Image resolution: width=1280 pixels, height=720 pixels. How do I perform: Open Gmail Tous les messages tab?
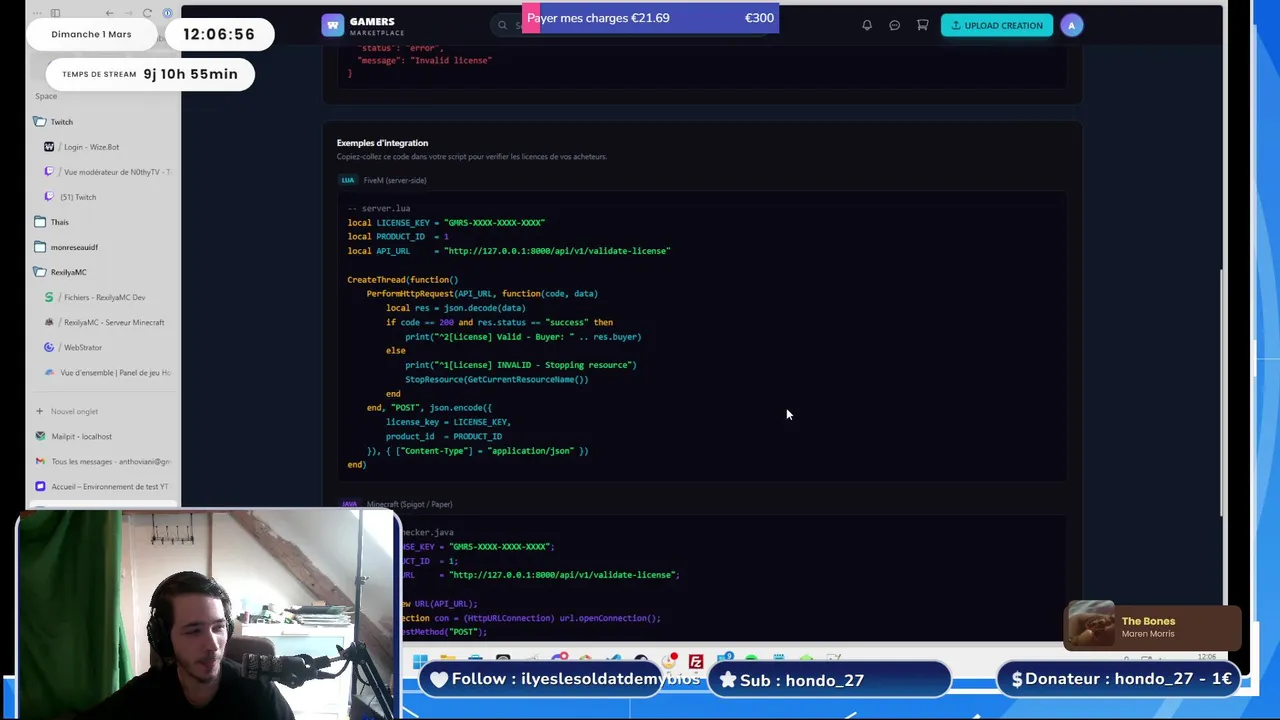[x=103, y=461]
